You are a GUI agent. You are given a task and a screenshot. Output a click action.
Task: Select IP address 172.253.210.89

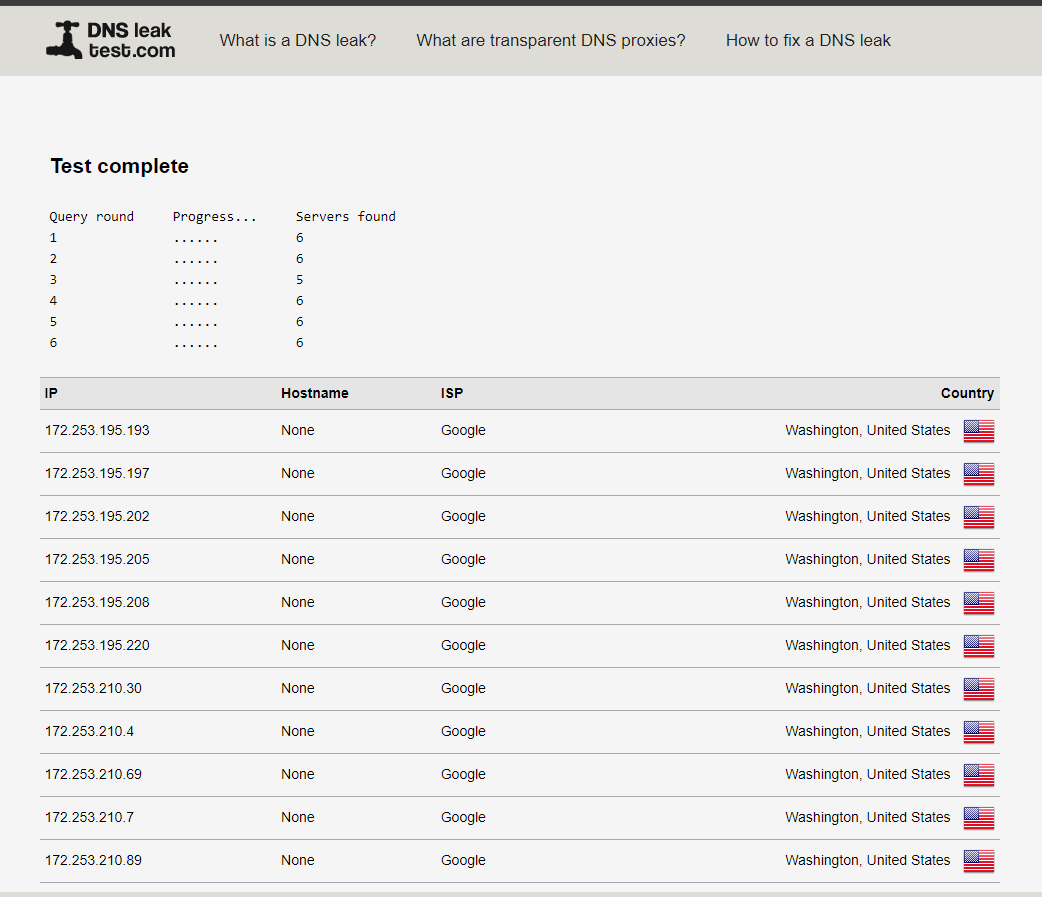[x=93, y=860]
